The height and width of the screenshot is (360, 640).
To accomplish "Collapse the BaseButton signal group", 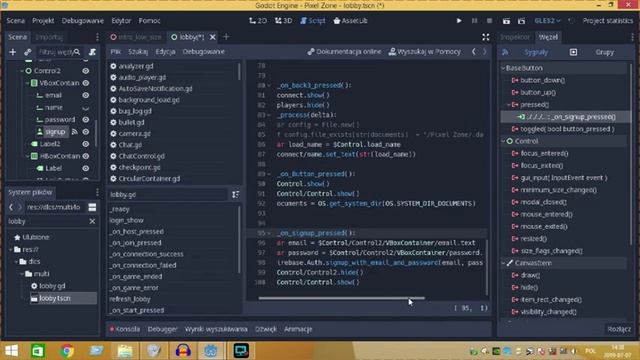I will click(x=503, y=68).
